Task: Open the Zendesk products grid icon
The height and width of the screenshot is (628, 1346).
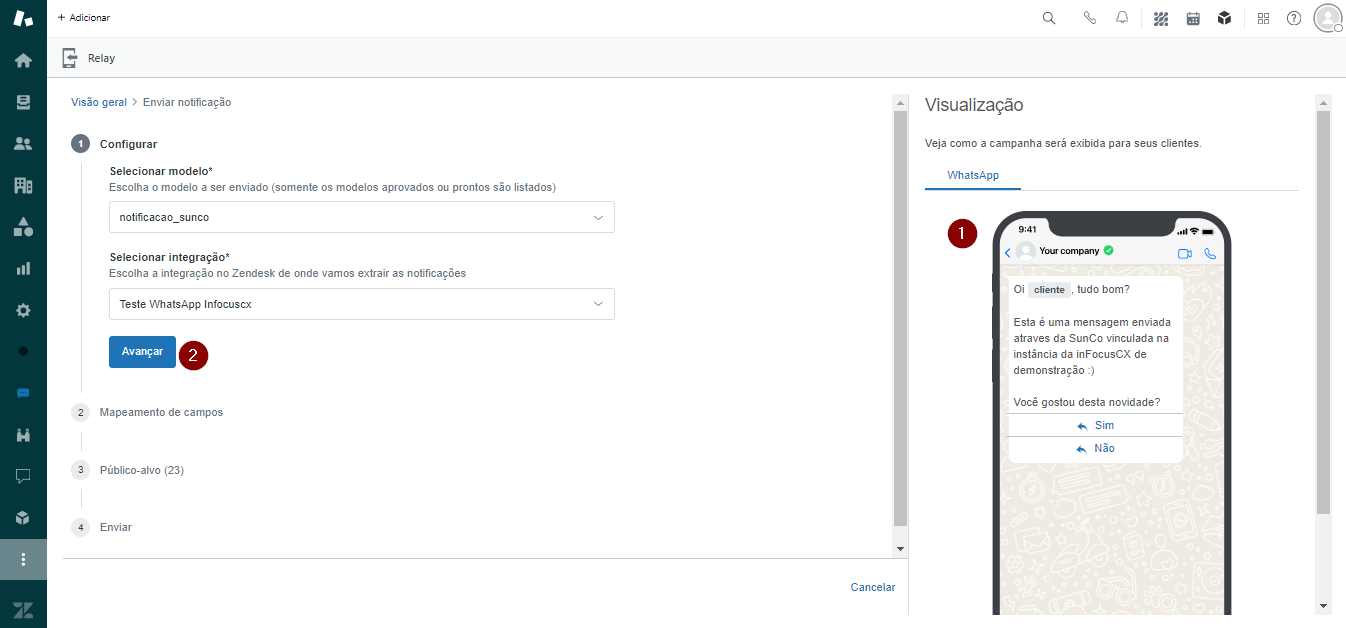Action: [1263, 18]
